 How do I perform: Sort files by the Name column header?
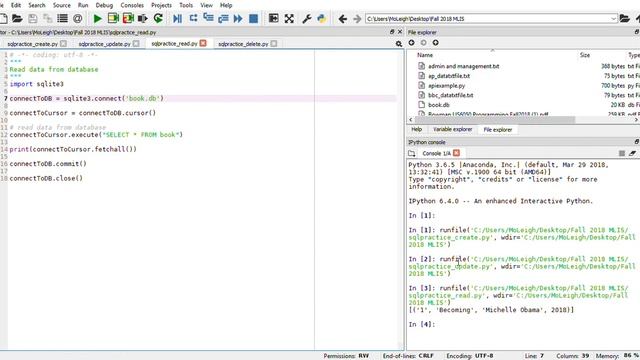click(425, 55)
